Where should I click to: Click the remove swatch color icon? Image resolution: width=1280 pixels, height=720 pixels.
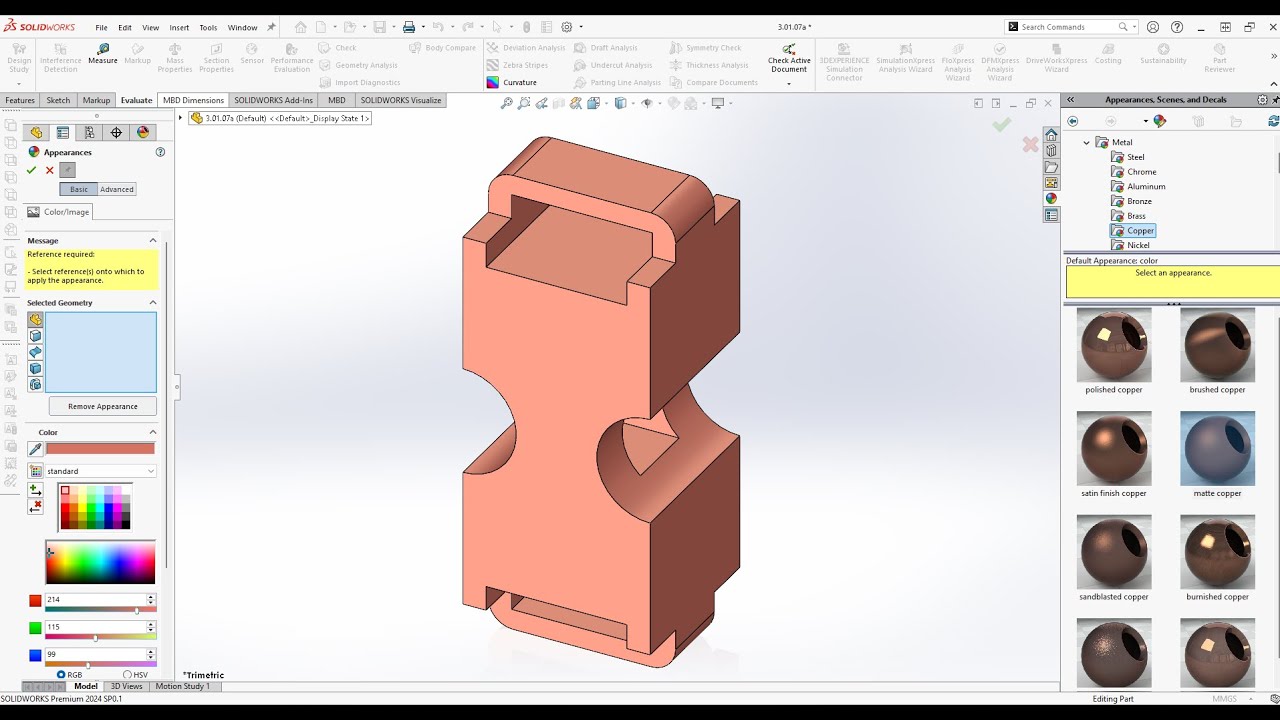point(35,506)
